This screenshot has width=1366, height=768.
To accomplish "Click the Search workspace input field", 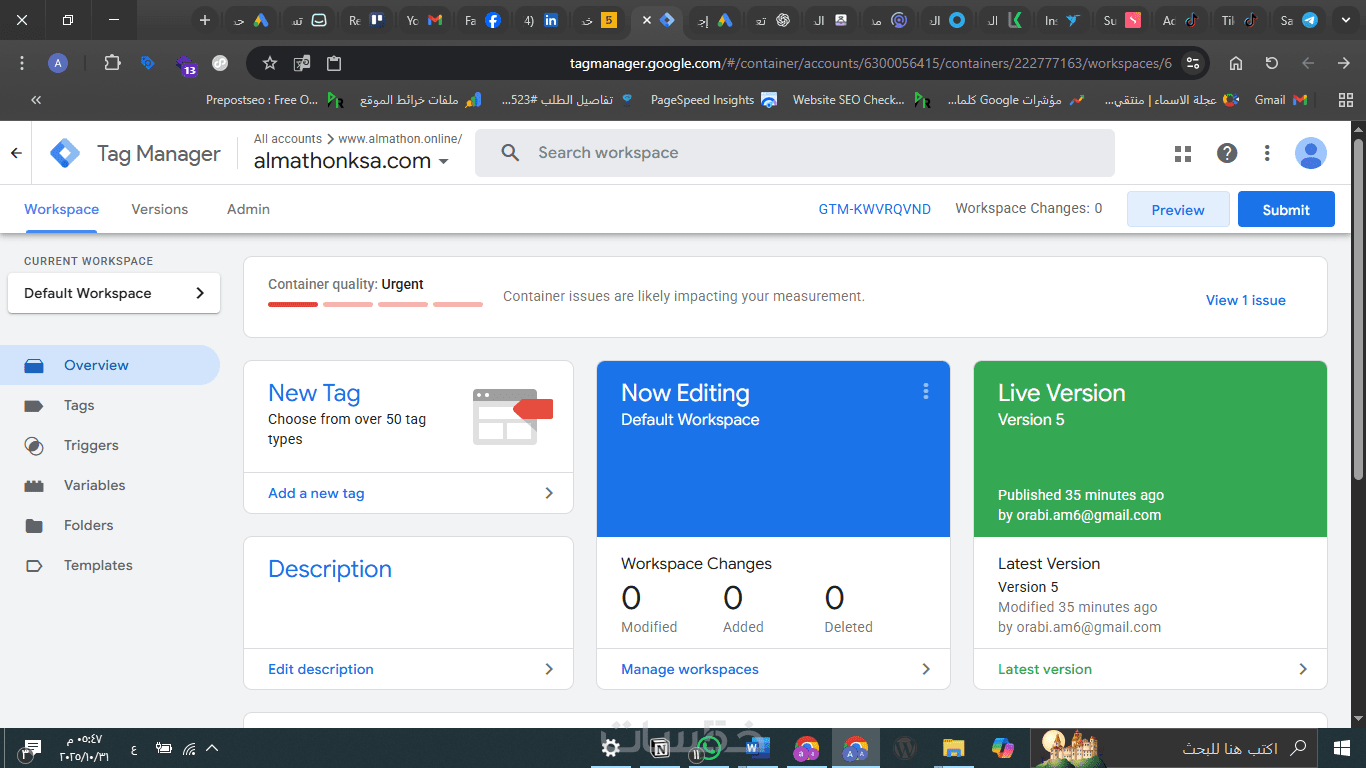I will (x=795, y=153).
